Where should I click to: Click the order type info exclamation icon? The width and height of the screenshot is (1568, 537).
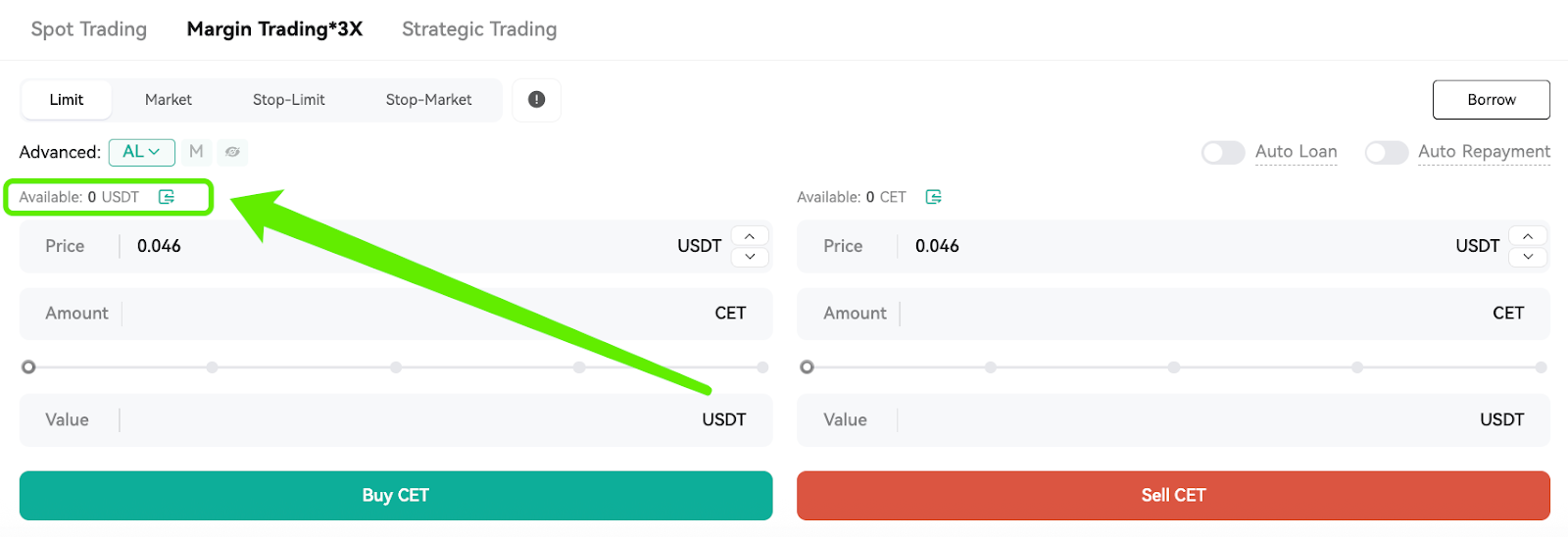click(x=536, y=99)
